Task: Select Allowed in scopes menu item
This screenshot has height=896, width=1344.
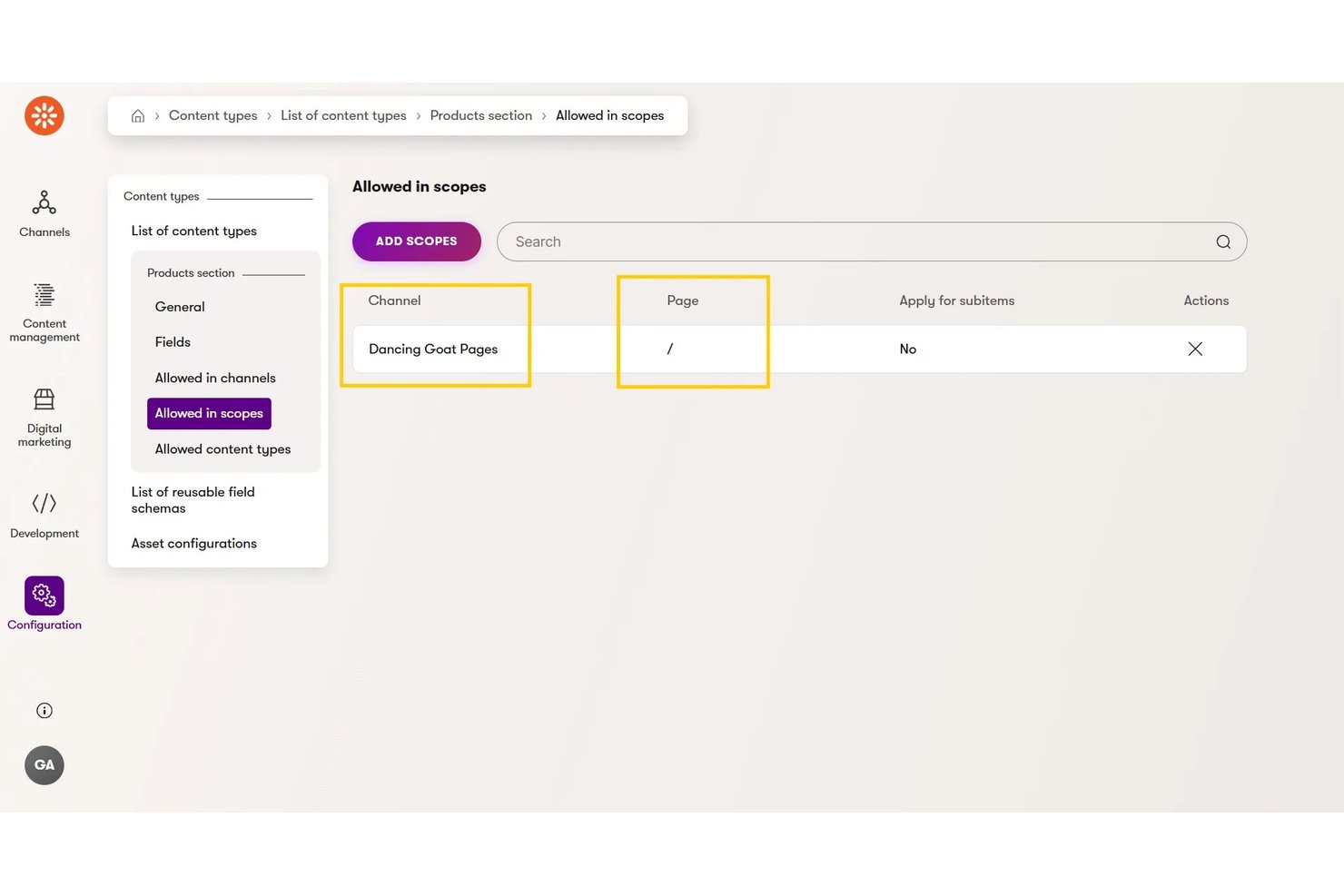Action: 209,414
